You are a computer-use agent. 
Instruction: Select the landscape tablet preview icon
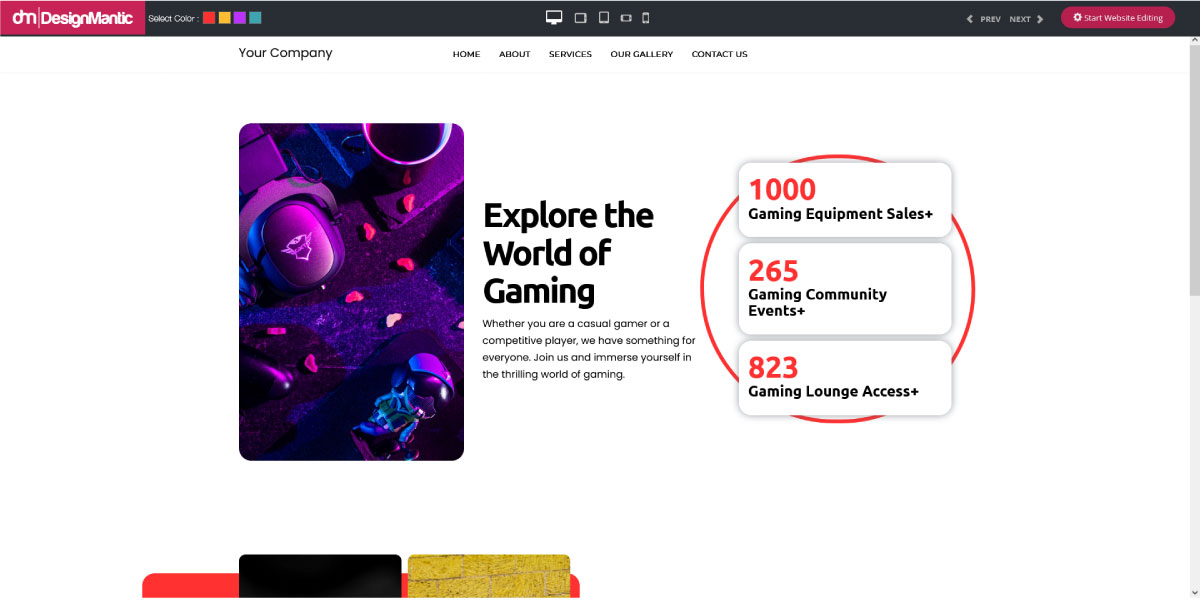click(x=580, y=18)
